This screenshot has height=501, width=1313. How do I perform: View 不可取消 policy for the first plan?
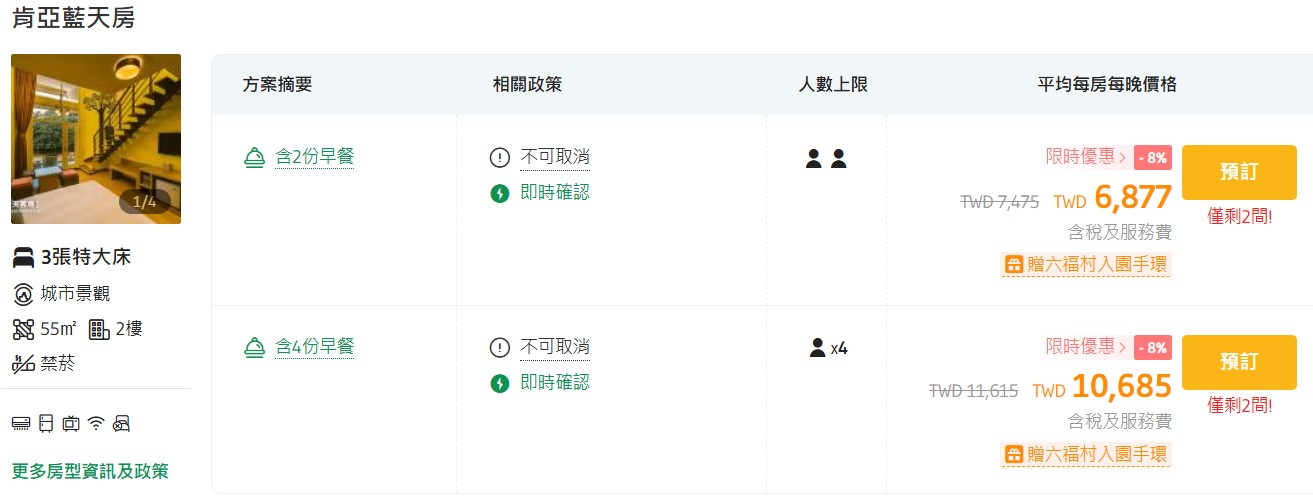554,157
